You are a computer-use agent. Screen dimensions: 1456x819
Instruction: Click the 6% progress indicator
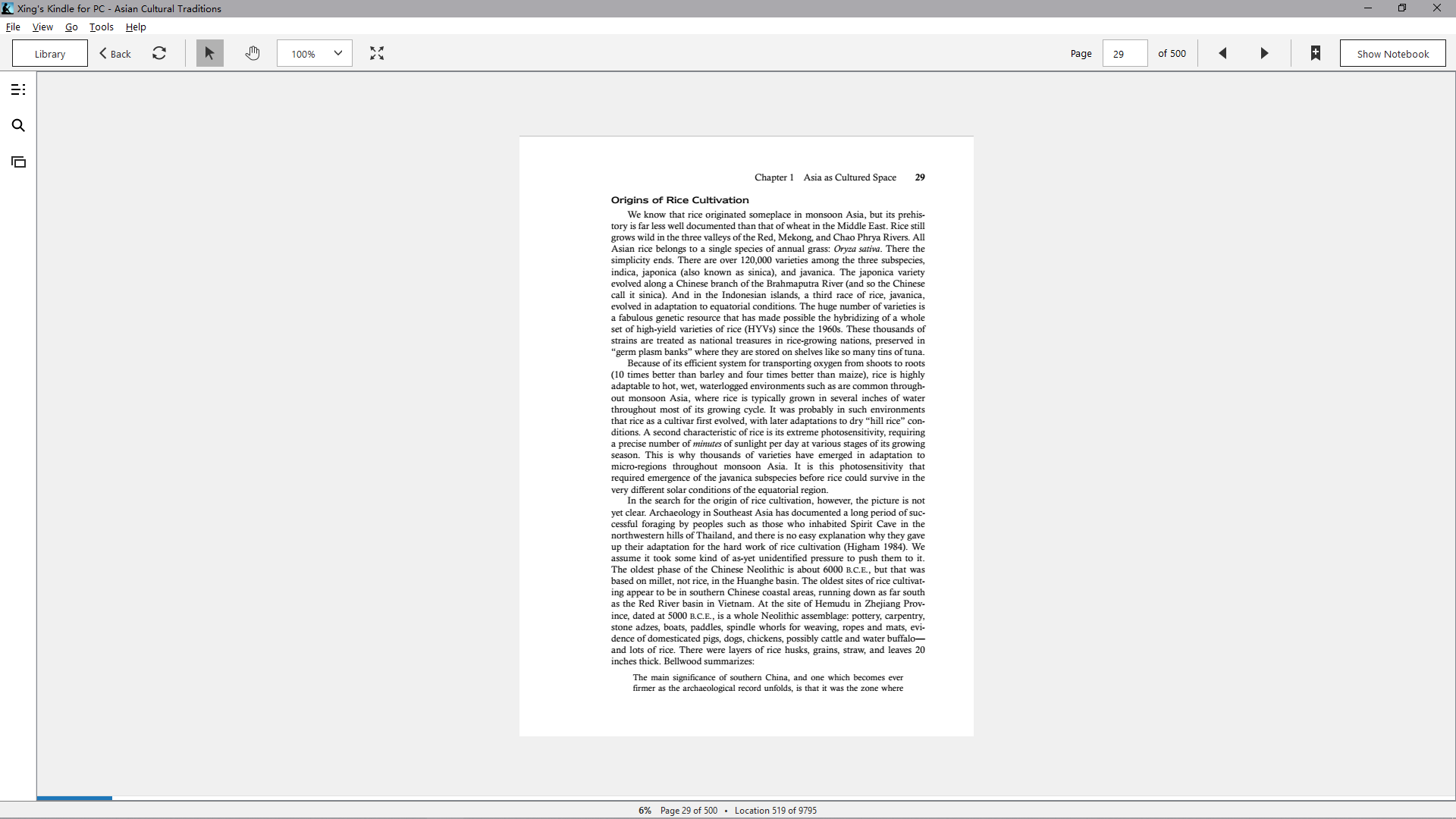click(645, 810)
